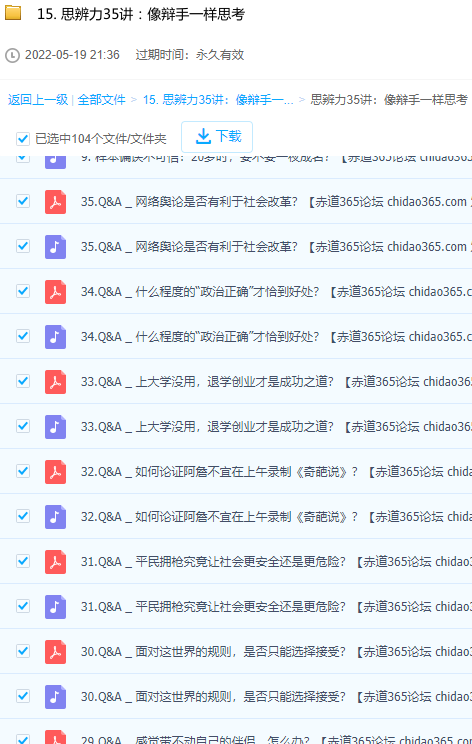The image size is (472, 744).
Task: Uncheck the 34.Q&A PDF file checkbox
Action: 23,291
